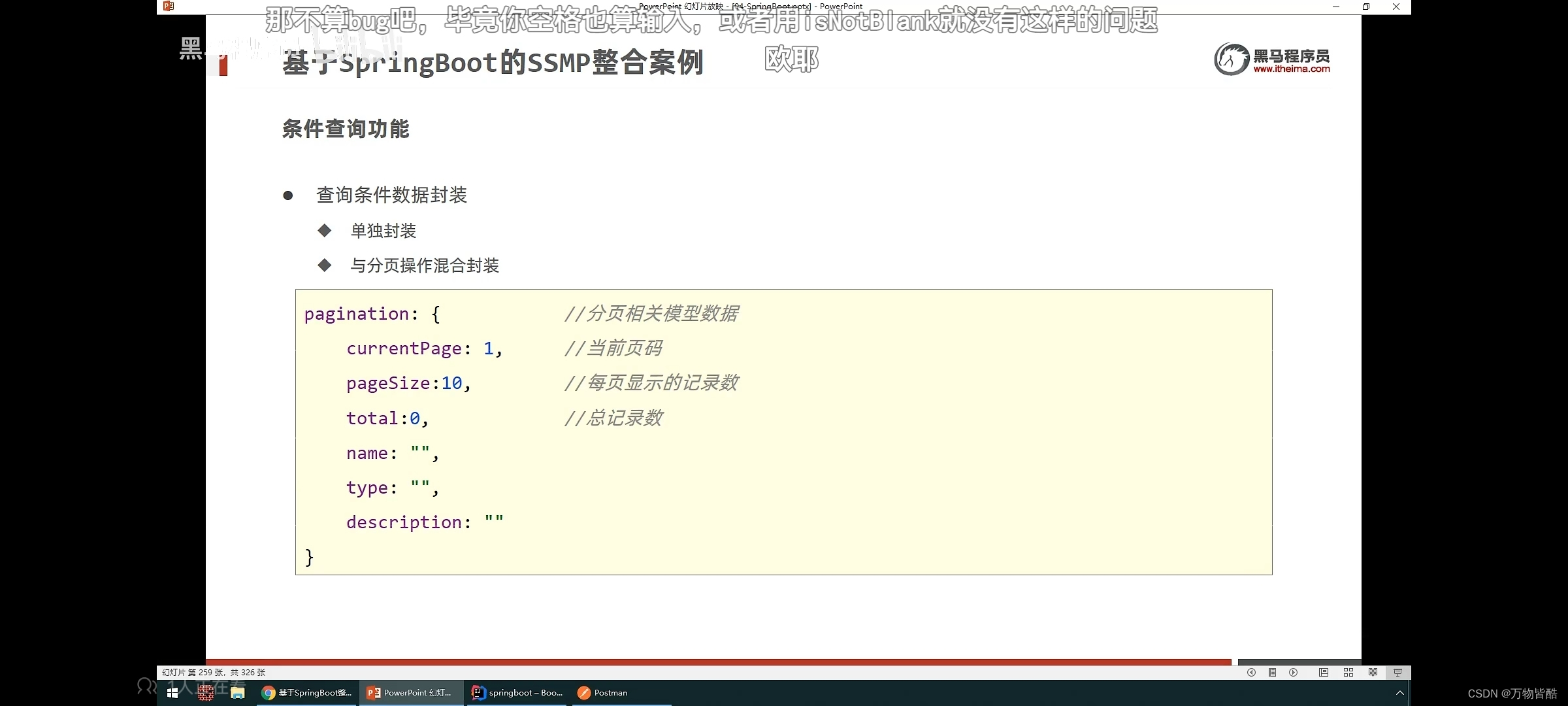Screen dimensions: 1568x706
Task: Advance to the next slide using the status bar arrow
Action: [x=1293, y=672]
